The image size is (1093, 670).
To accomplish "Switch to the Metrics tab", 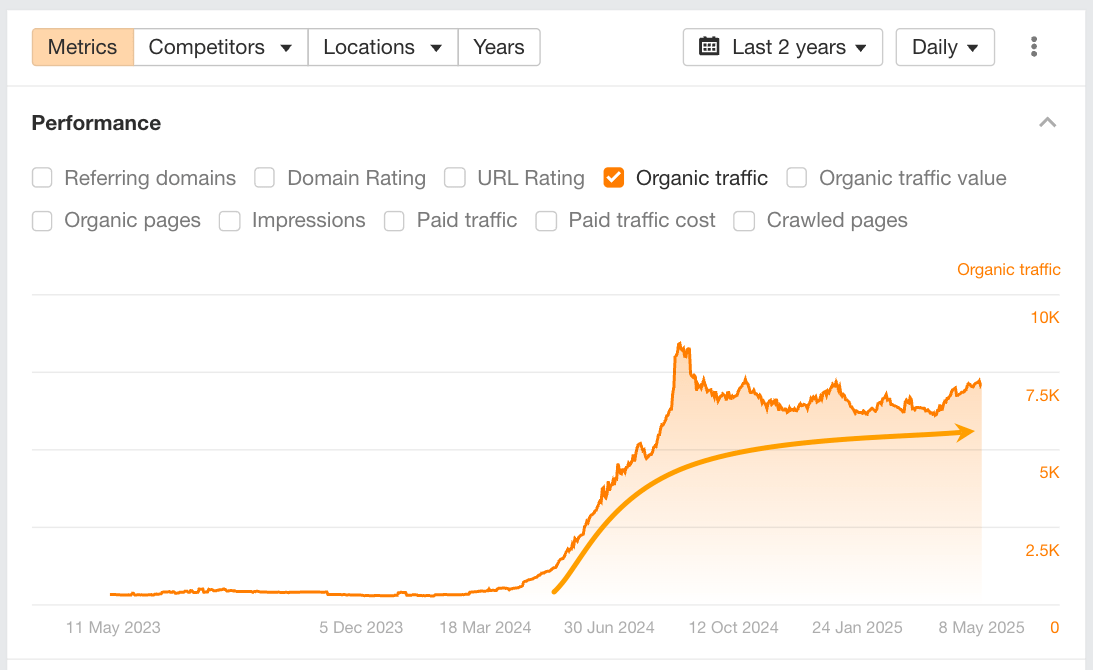I will click(x=83, y=47).
